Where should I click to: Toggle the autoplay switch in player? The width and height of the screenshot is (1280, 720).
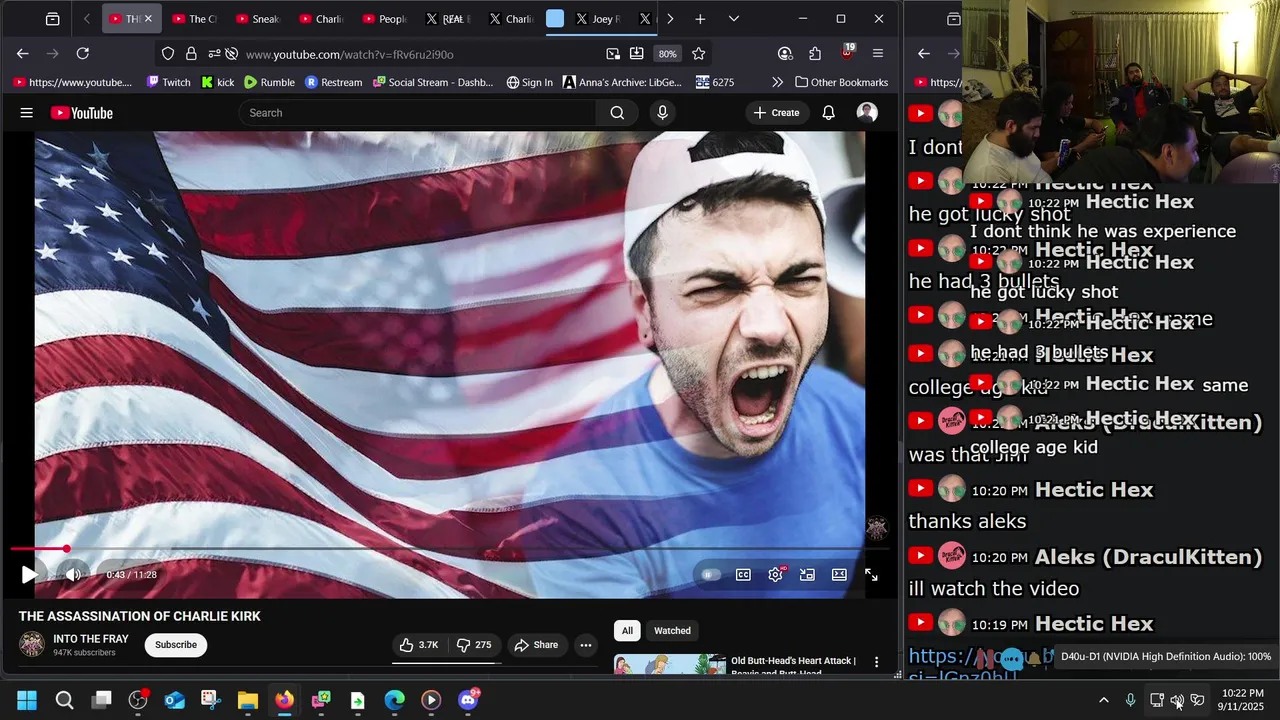[710, 575]
